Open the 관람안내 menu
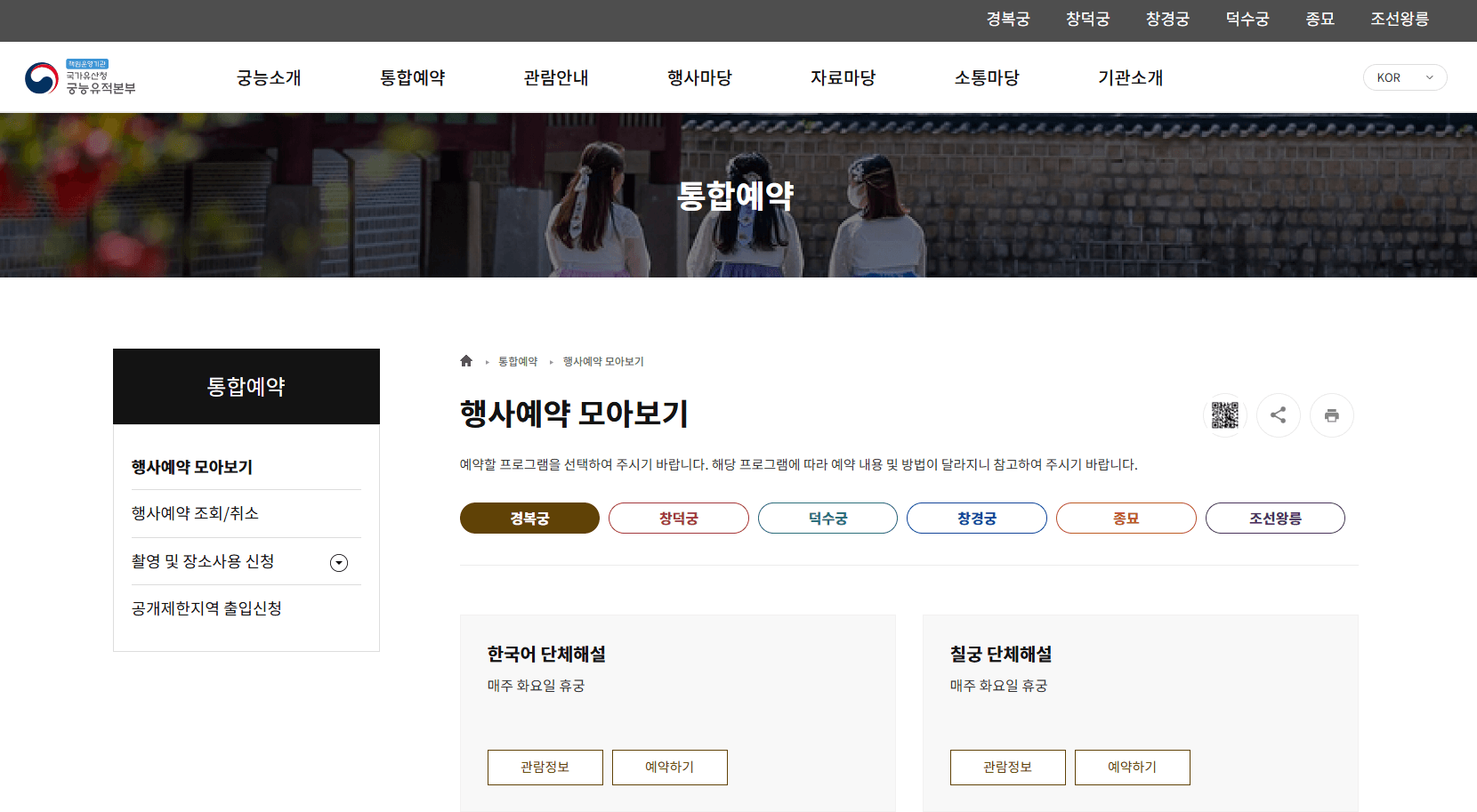Image resolution: width=1477 pixels, height=812 pixels. click(x=556, y=77)
